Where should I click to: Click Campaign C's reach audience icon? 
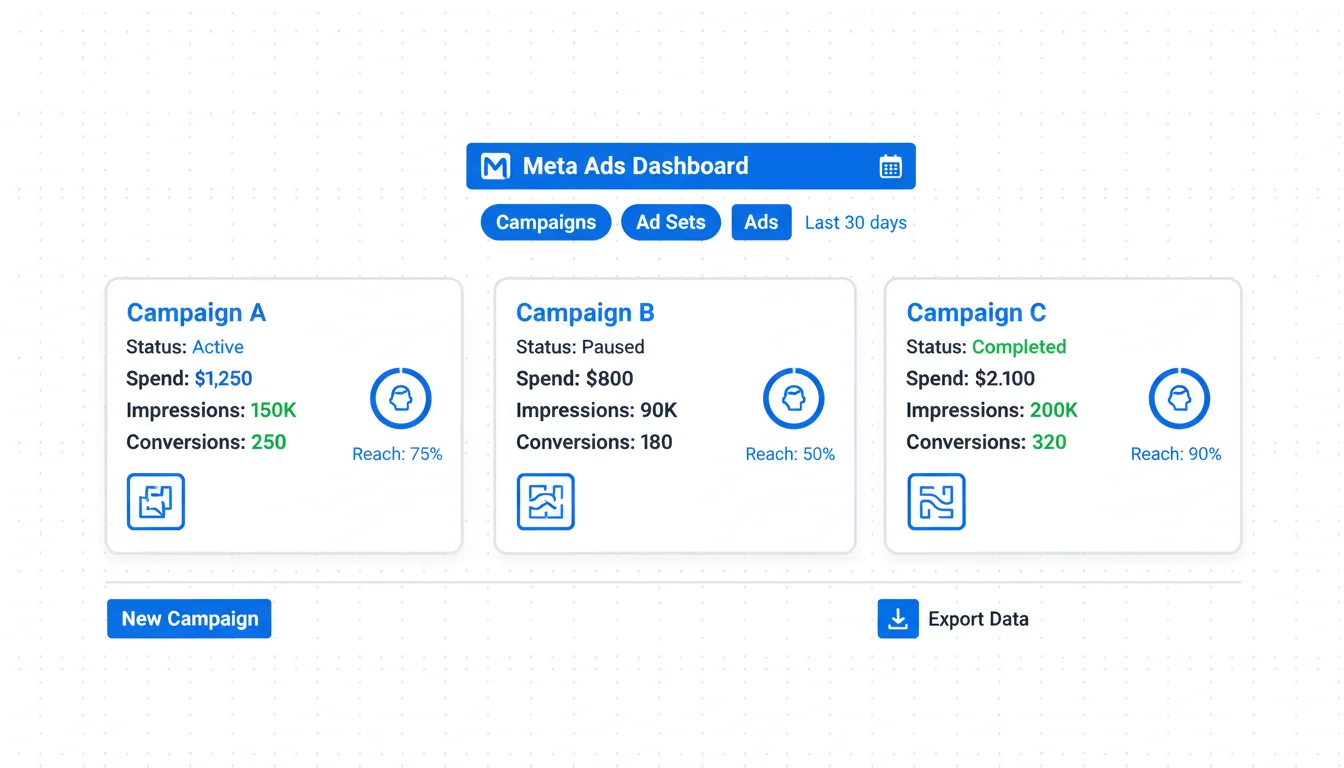pyautogui.click(x=1179, y=398)
